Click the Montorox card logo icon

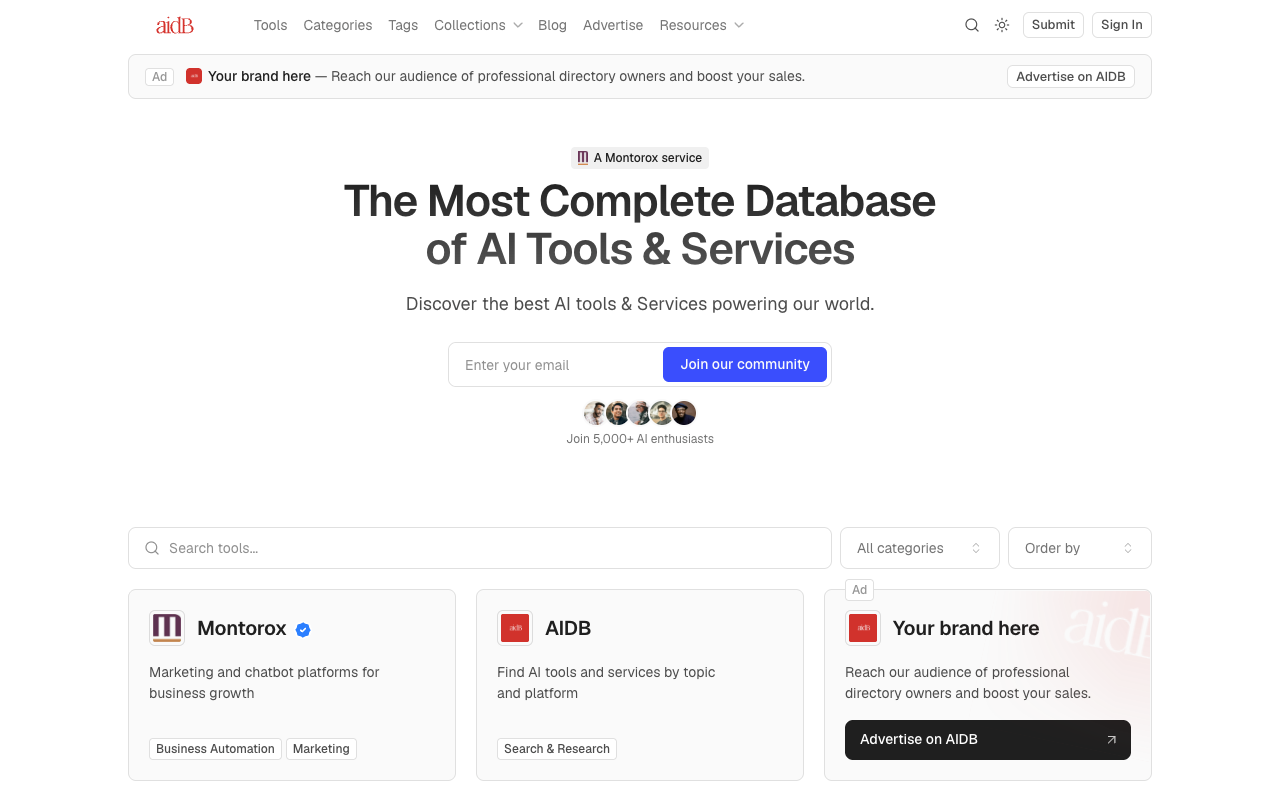pos(167,628)
